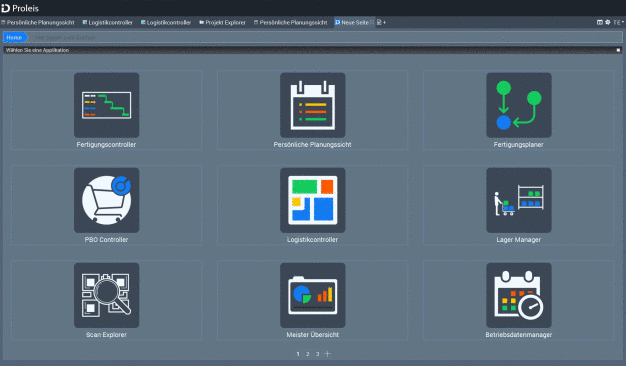
Task: Open the settings gear in top bar
Action: pos(608,22)
